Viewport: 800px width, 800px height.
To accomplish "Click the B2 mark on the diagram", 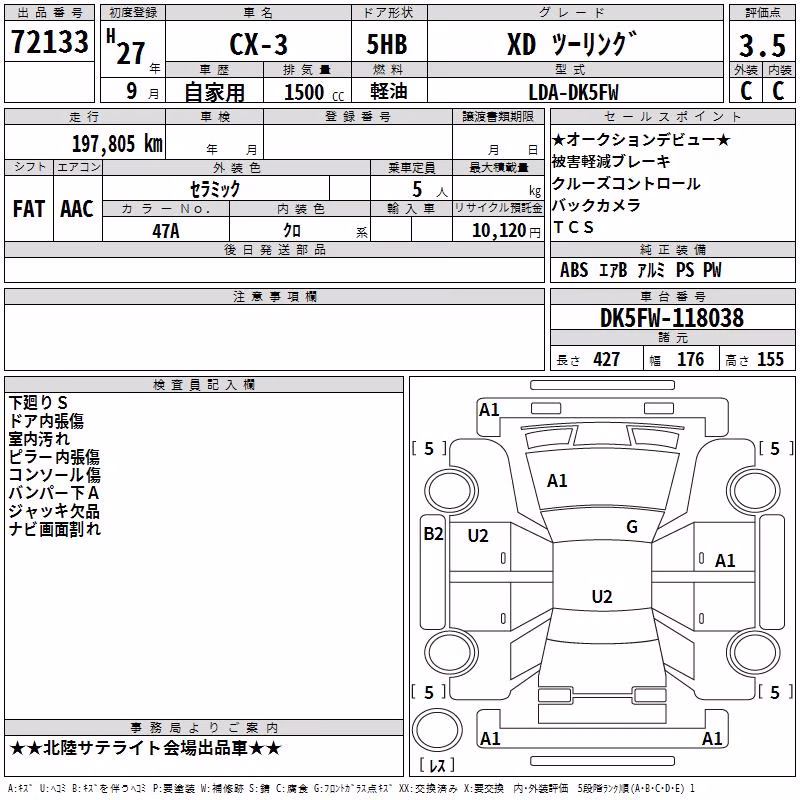I will click(433, 534).
